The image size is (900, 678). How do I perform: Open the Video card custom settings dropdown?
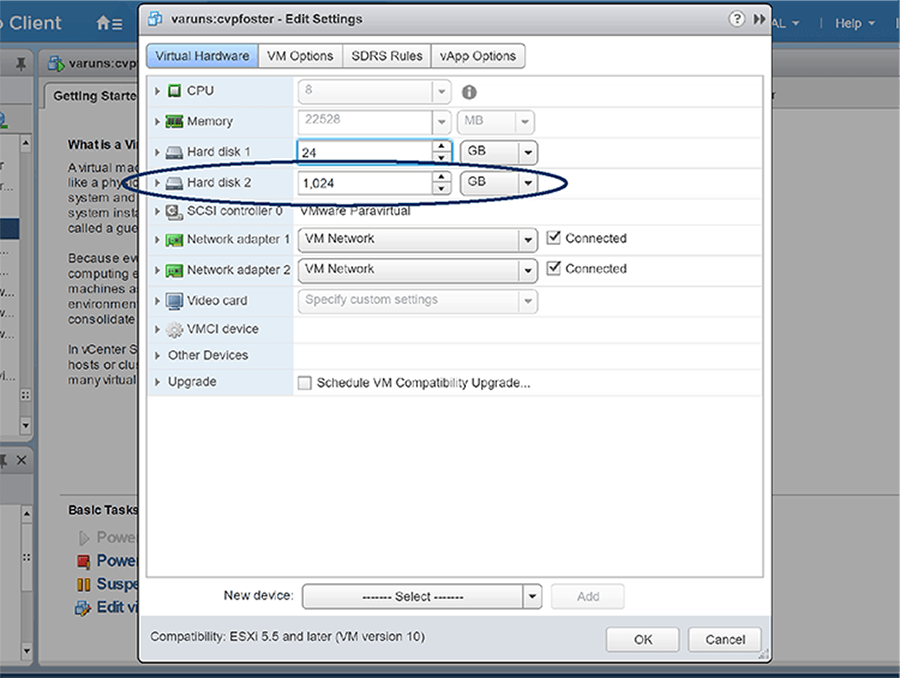418,301
